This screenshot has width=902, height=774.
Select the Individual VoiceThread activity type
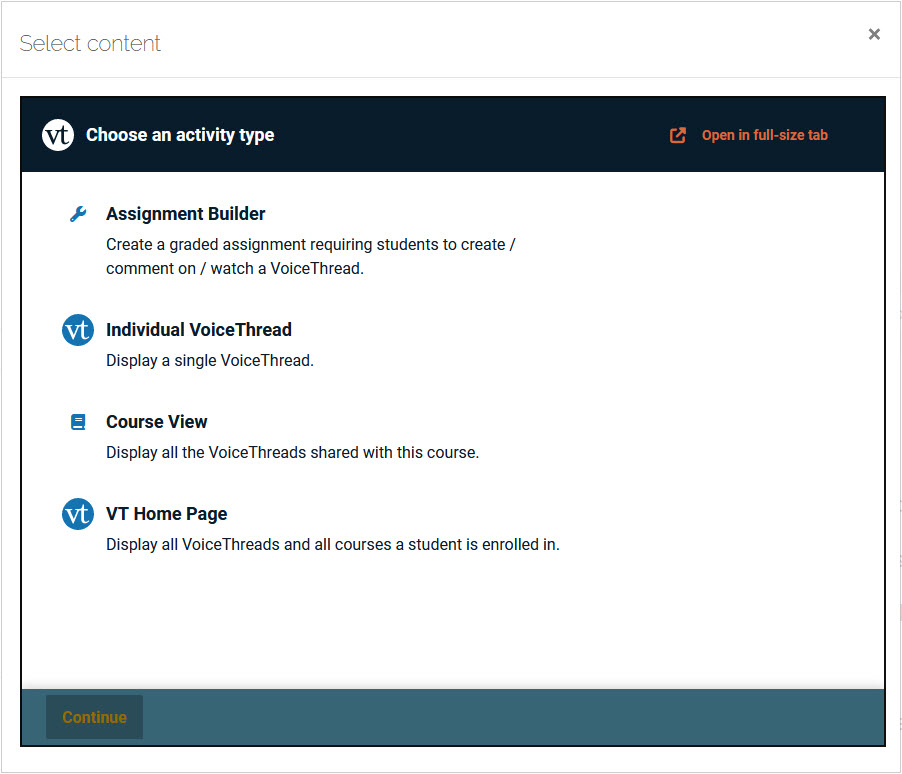pyautogui.click(x=198, y=329)
